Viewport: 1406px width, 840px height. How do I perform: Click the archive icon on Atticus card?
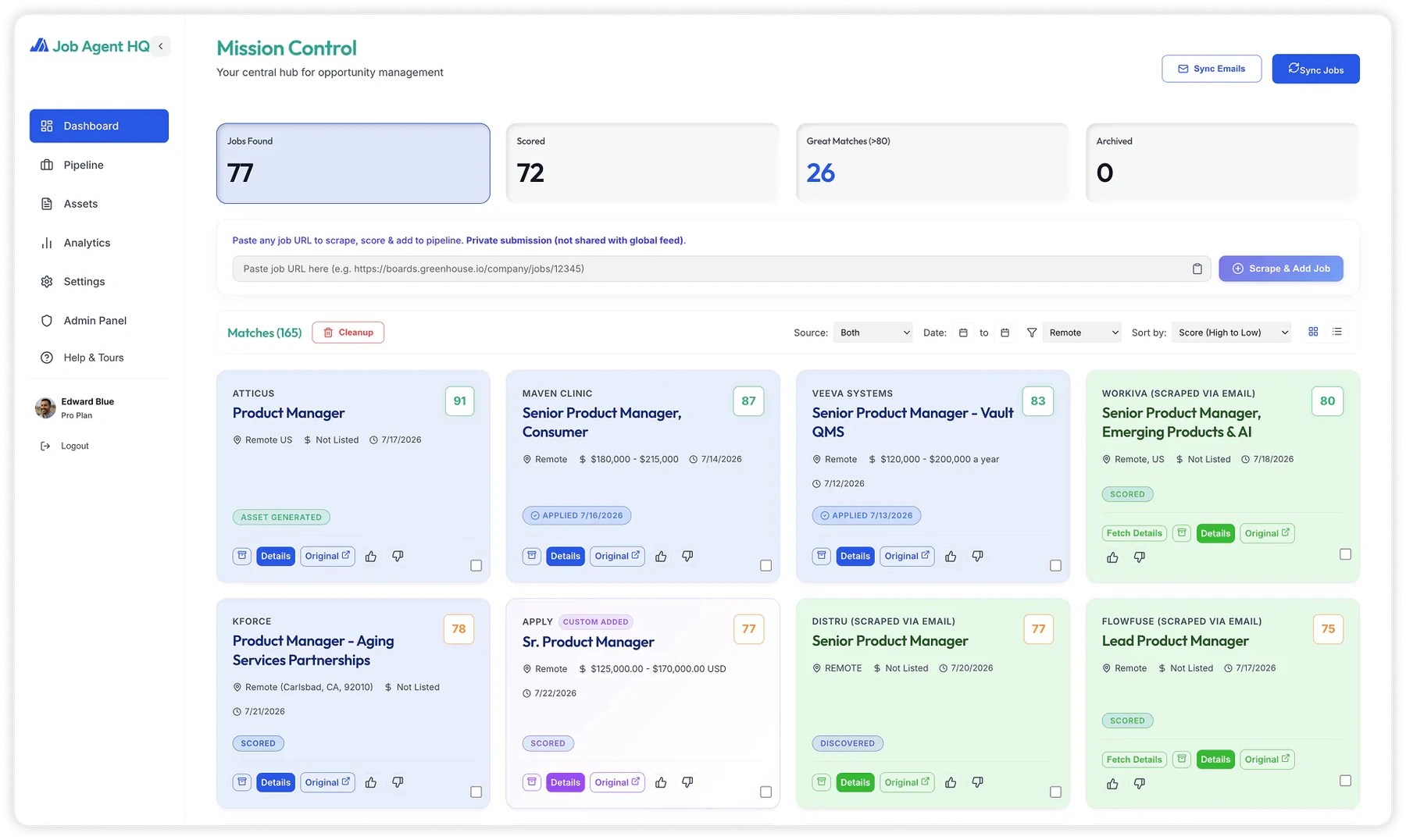(242, 556)
